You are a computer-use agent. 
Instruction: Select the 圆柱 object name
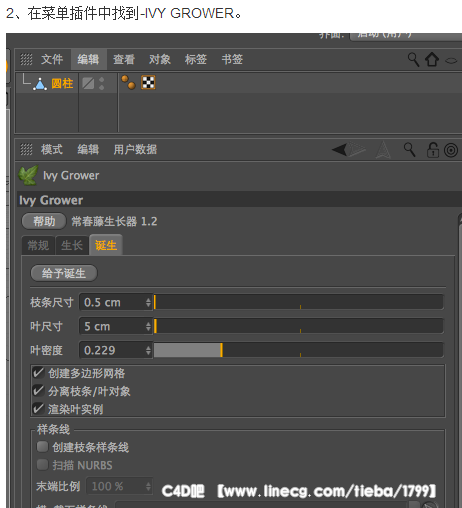[62, 83]
